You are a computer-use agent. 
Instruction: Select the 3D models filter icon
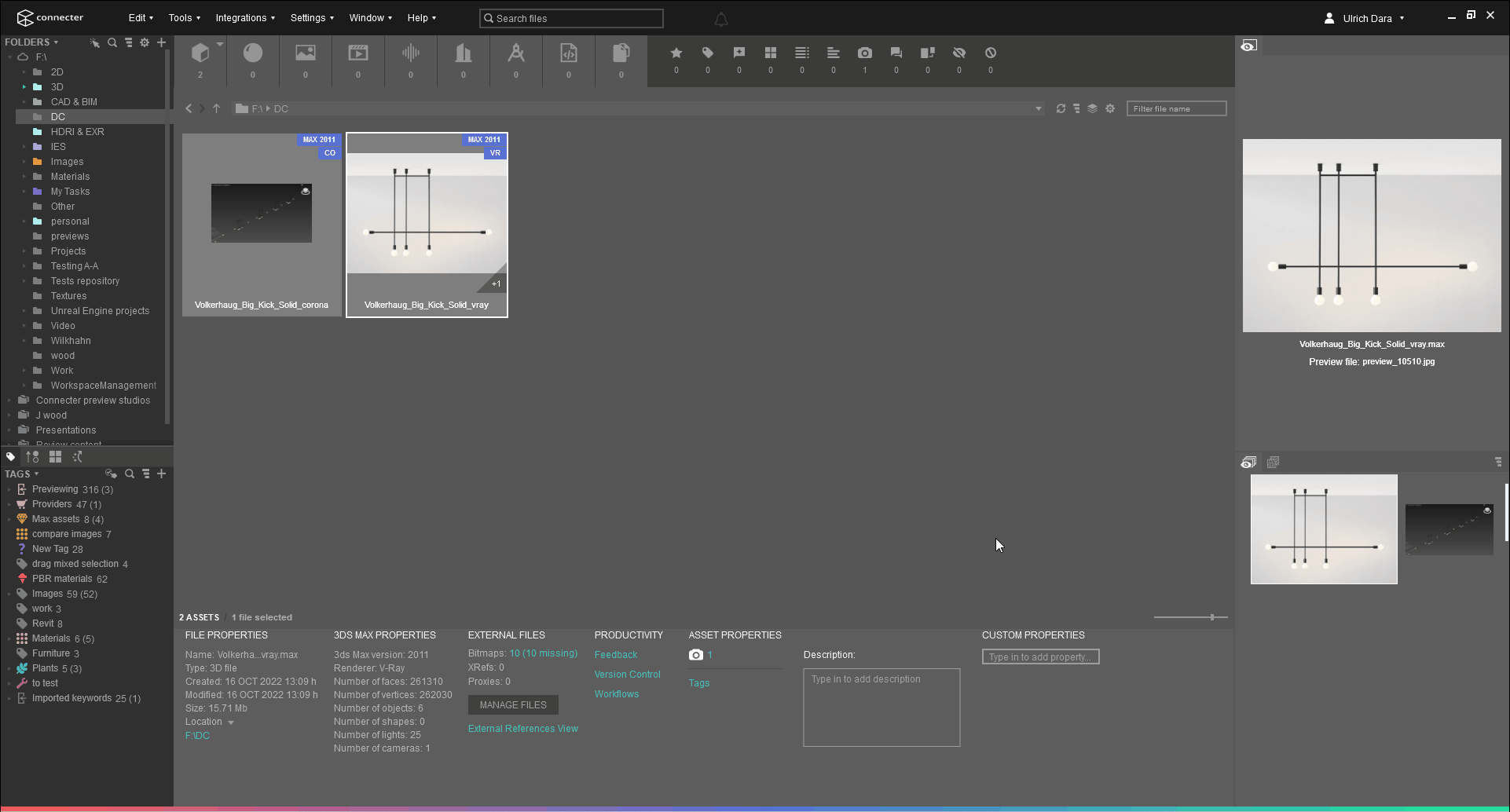[x=201, y=53]
